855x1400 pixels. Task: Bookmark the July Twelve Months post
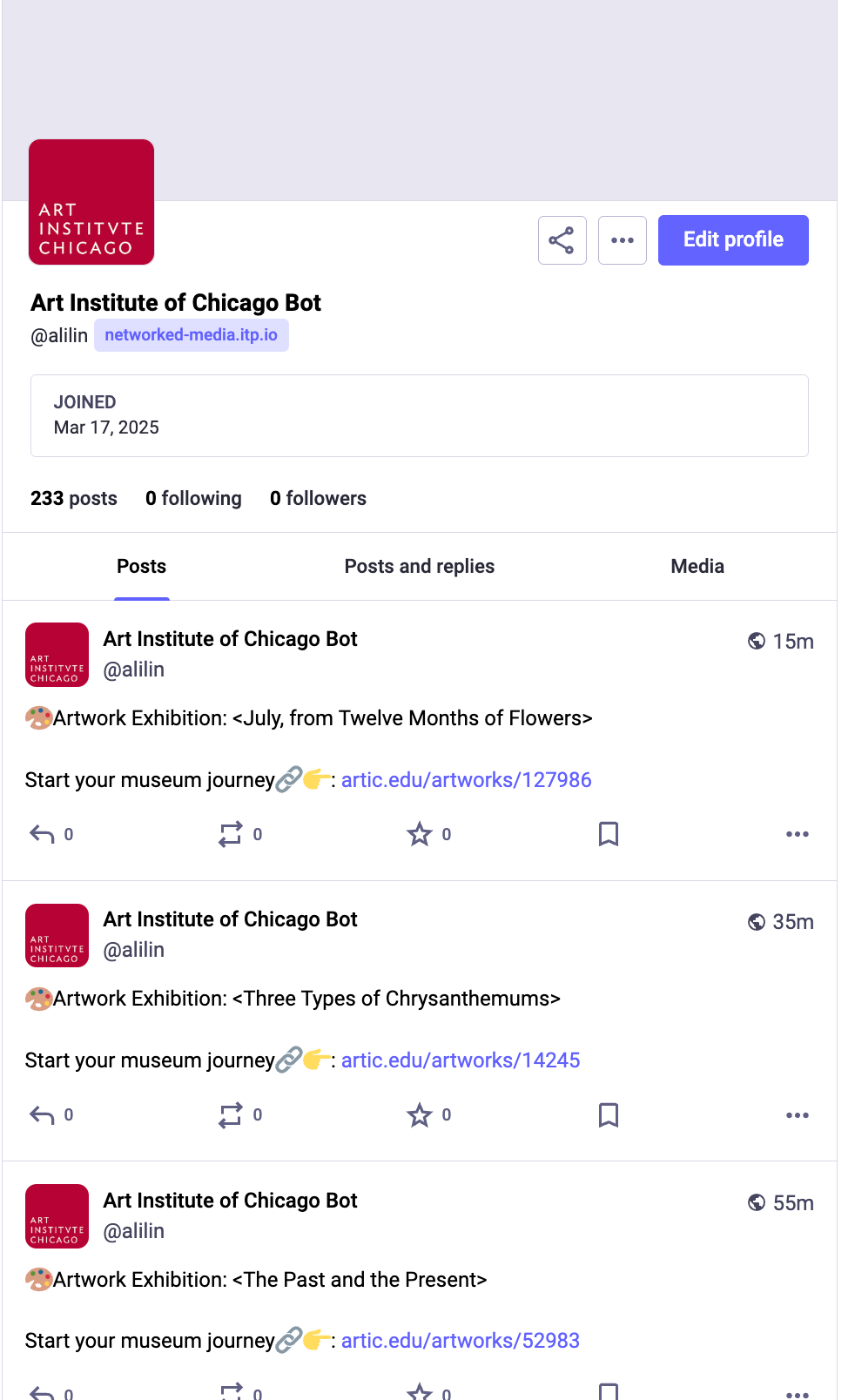(x=609, y=835)
